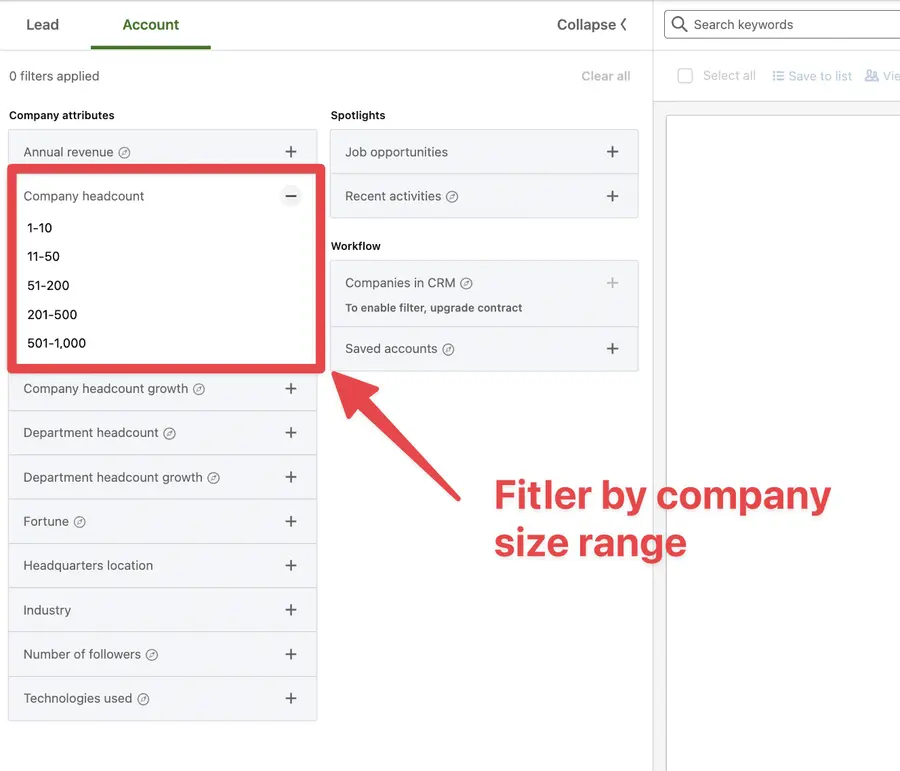This screenshot has width=900, height=771.
Task: Collapse the Company headcount filter
Action: [291, 196]
